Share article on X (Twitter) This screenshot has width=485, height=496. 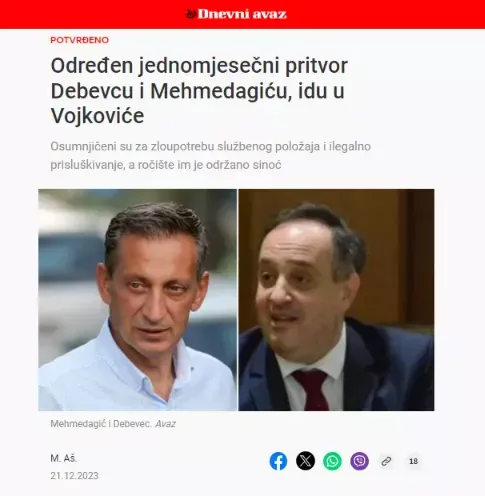[x=305, y=461]
